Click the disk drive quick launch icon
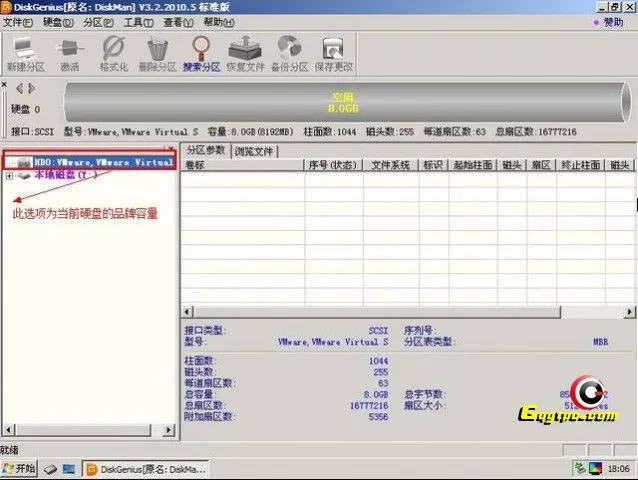Viewport: 638px width, 480px height. click(50, 469)
